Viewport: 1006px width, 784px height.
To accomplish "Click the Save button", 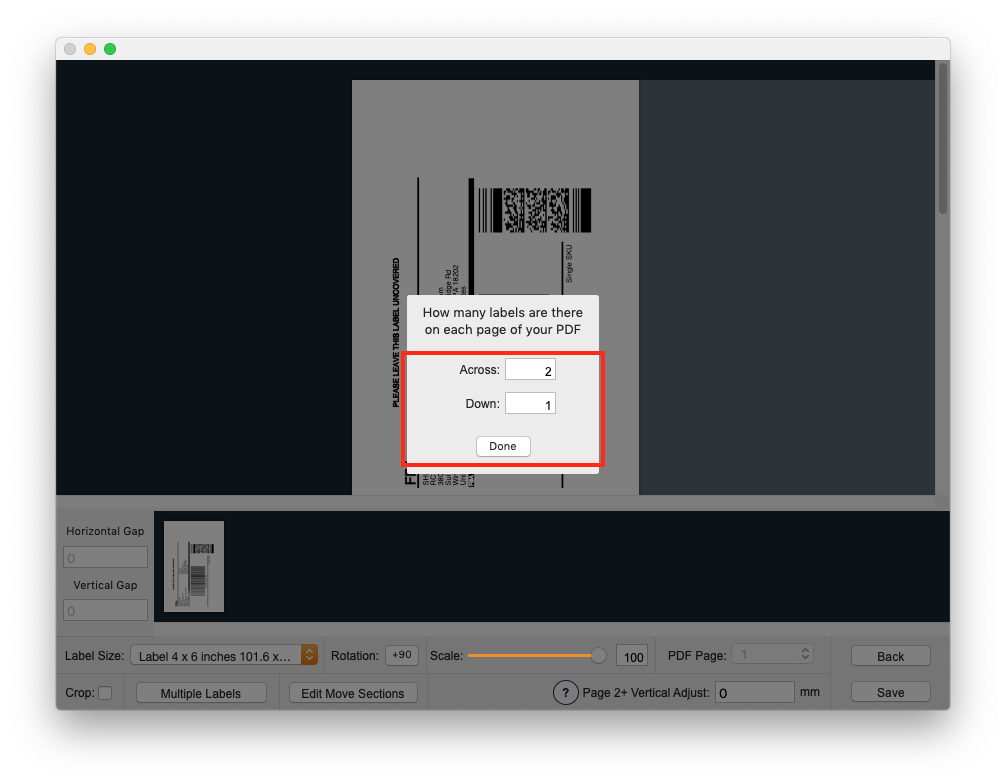I will (891, 692).
